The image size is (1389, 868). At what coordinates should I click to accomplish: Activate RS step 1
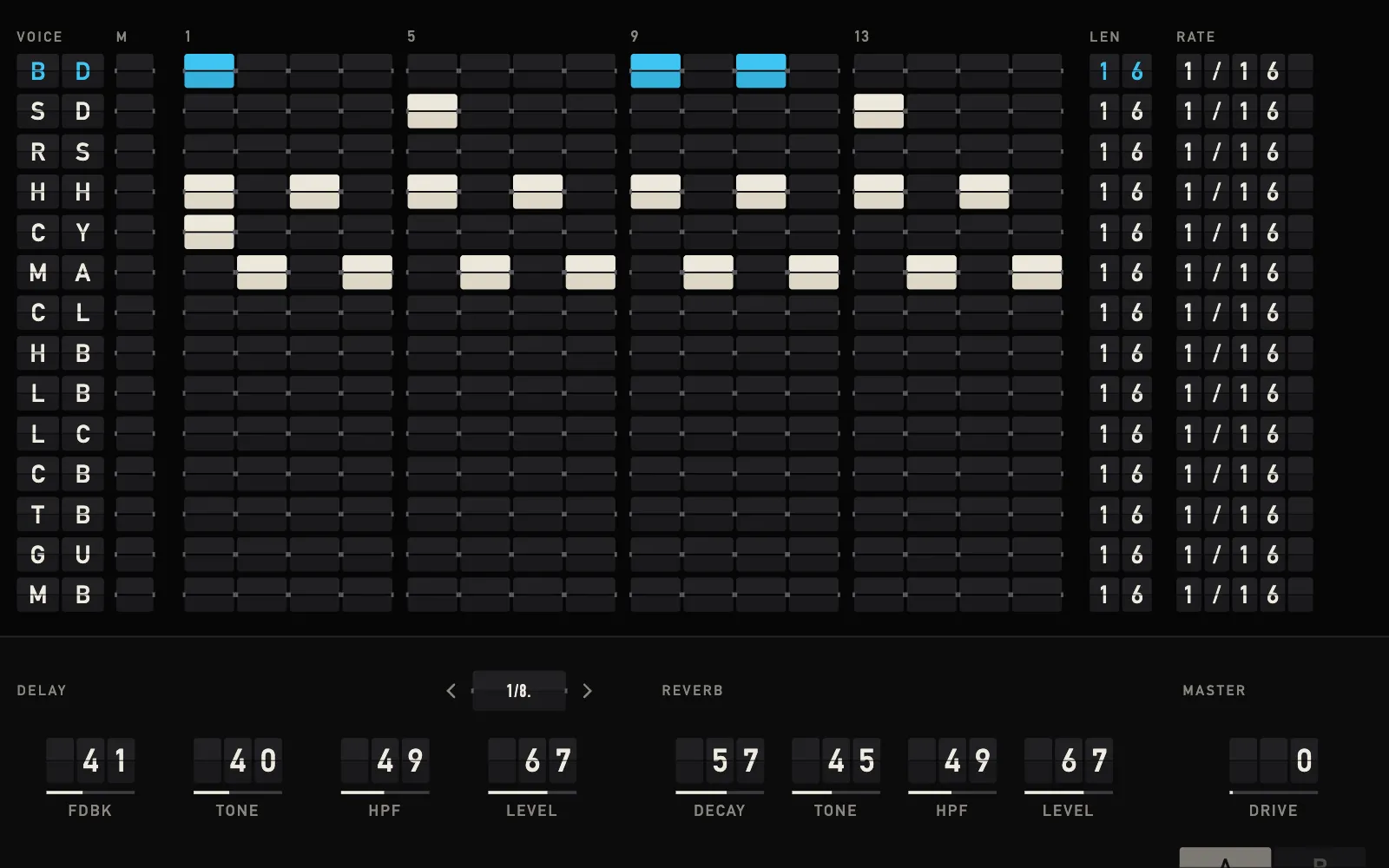(209, 152)
